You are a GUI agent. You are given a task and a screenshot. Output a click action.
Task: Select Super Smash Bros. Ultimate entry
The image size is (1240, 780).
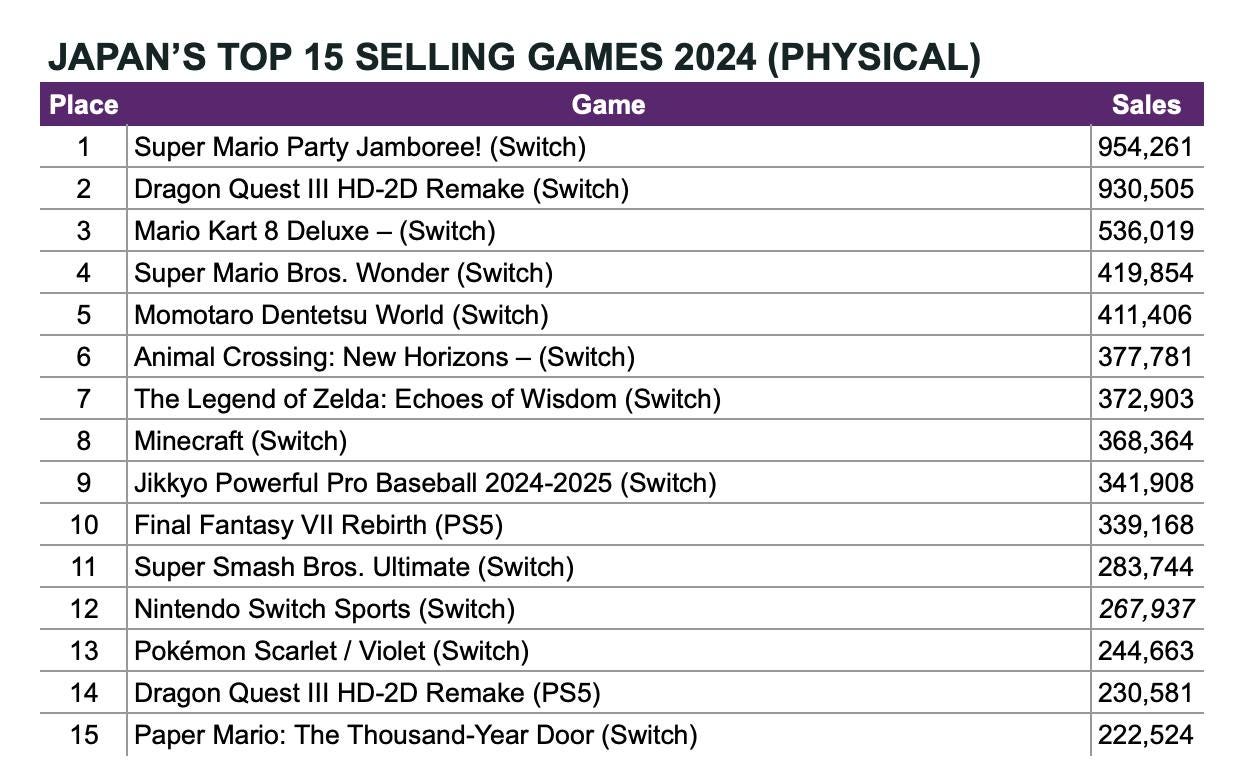354,567
